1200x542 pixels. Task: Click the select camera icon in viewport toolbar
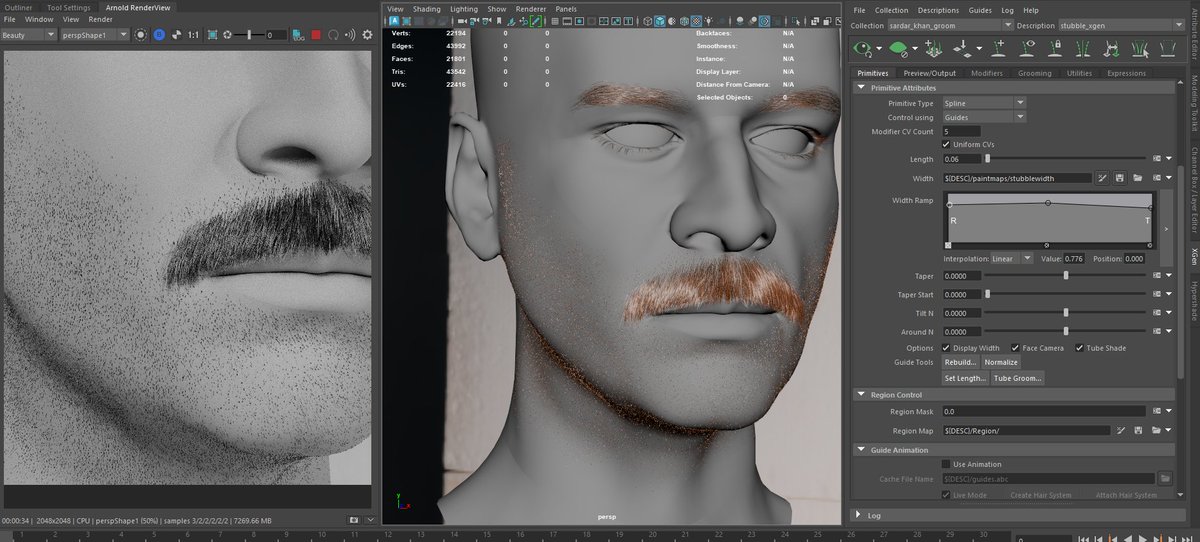point(461,21)
